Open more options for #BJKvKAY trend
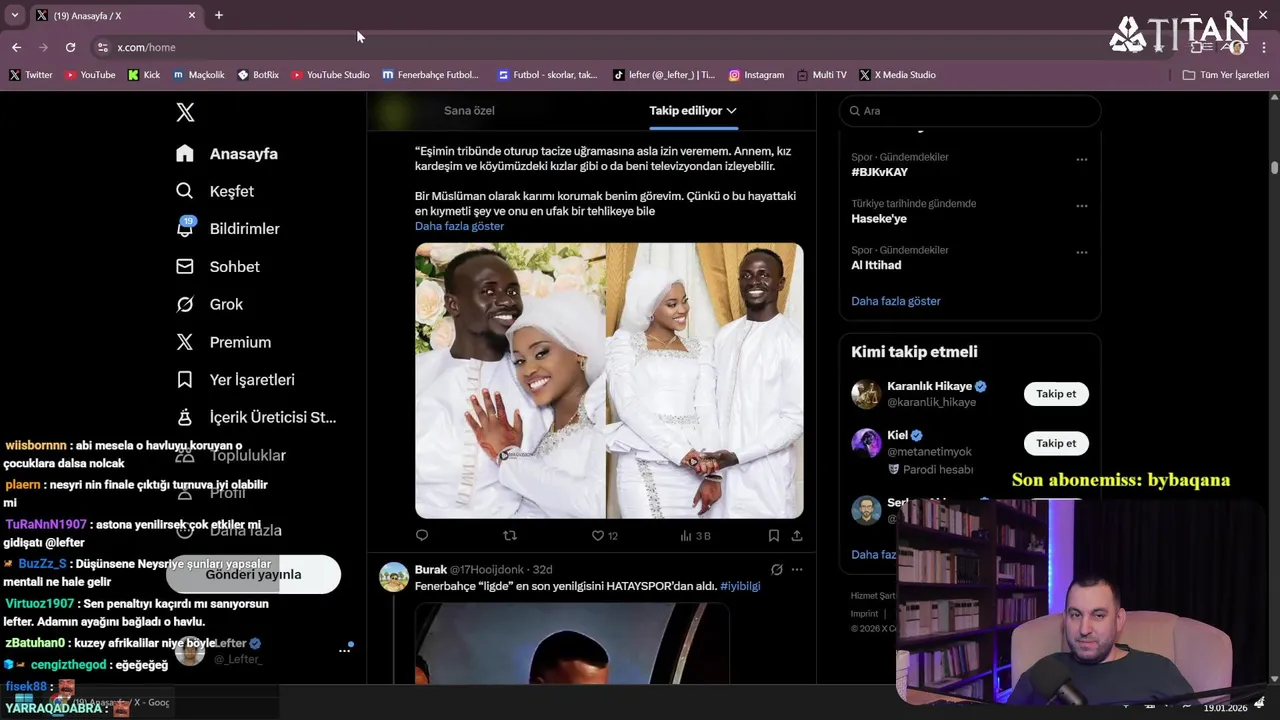 1081,159
